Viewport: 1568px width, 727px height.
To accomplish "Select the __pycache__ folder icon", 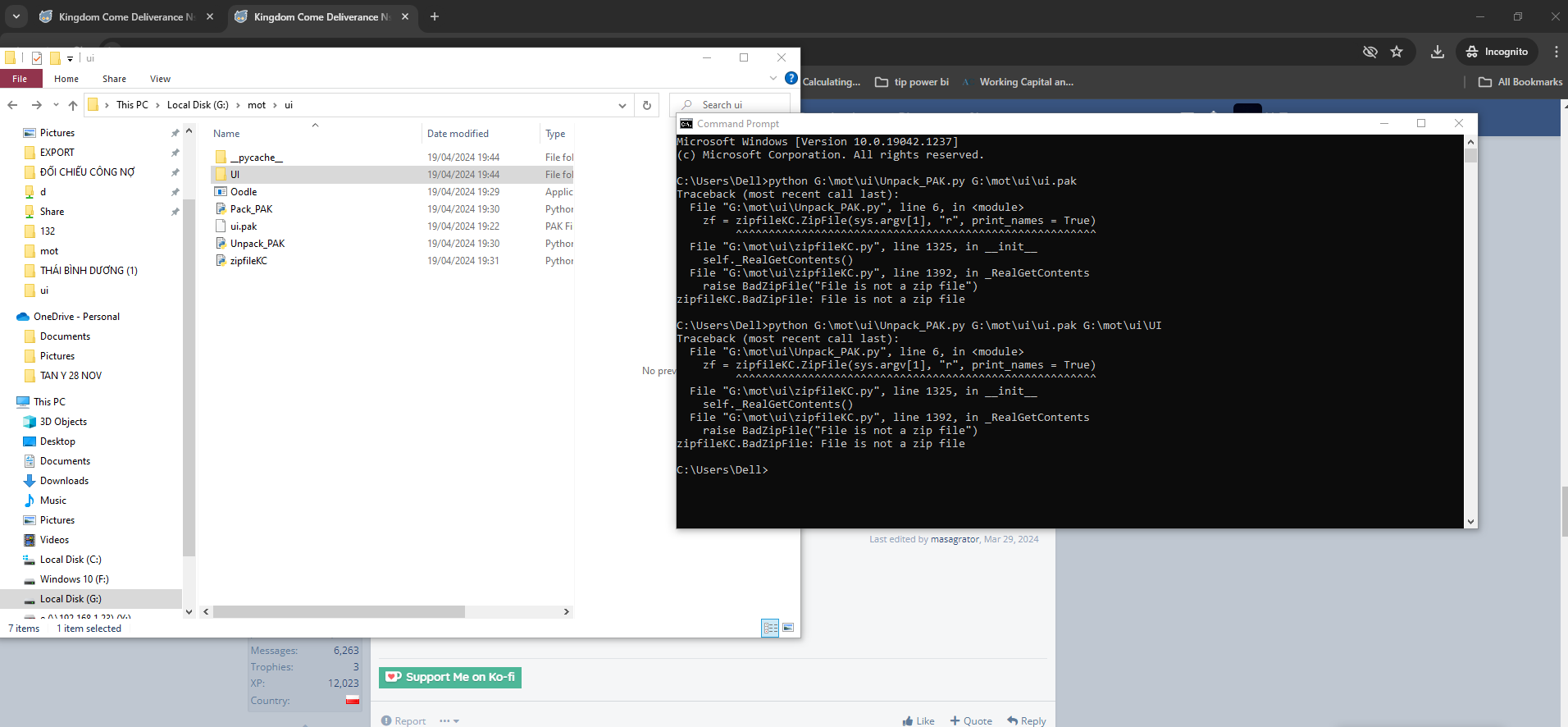I will pos(221,157).
